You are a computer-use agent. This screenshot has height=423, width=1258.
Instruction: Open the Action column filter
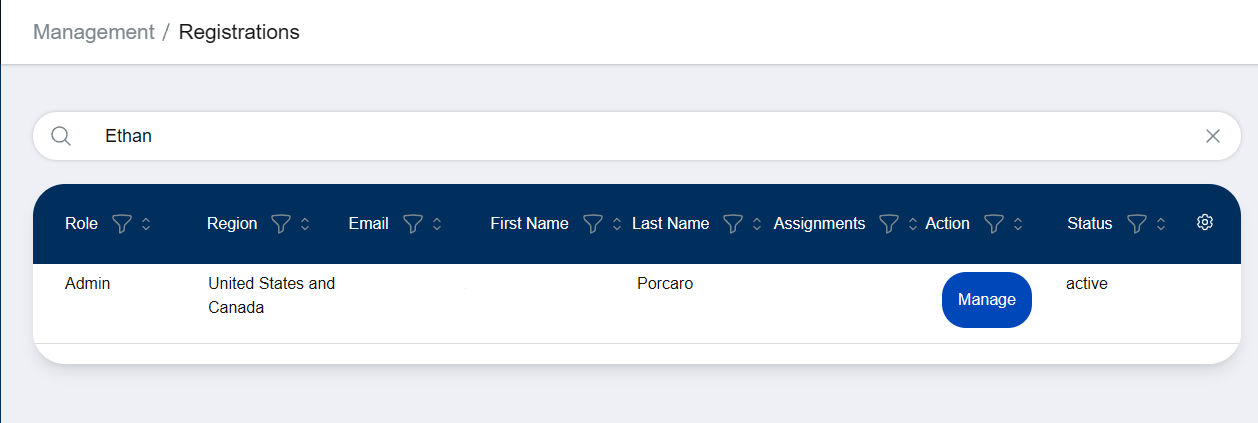click(x=993, y=224)
